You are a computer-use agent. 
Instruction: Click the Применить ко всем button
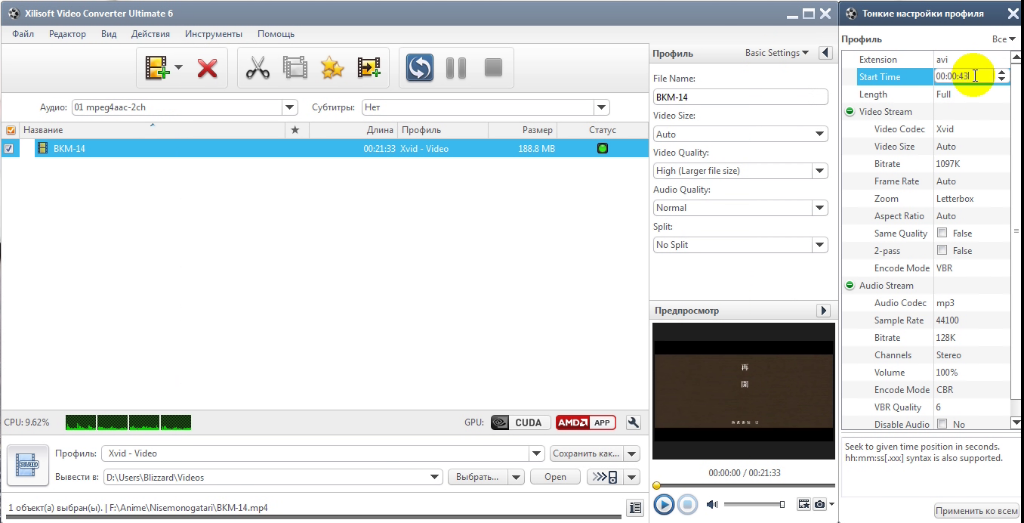pos(977,511)
